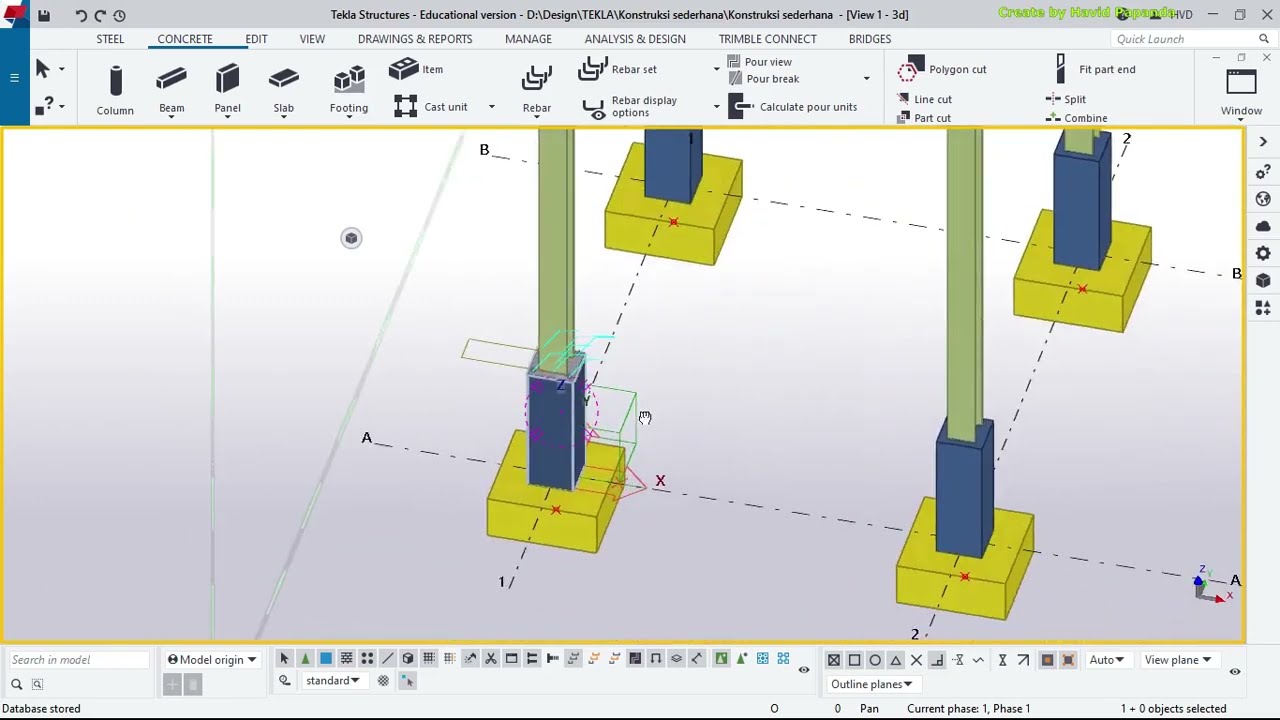The image size is (1280, 720).
Task: Click the selection filter magnifier icon
Action: tap(285, 681)
